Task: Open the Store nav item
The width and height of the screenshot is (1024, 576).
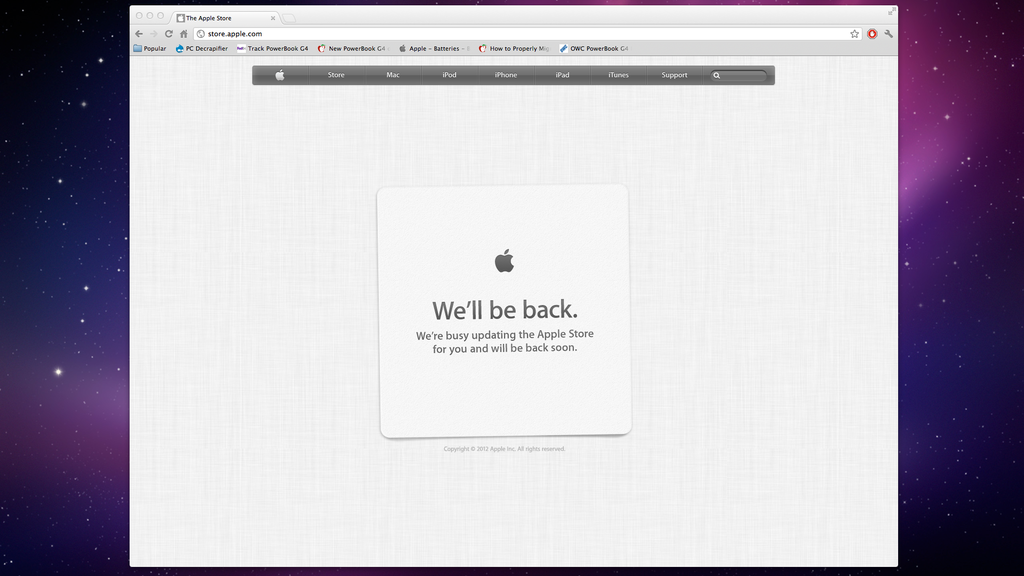Action: [x=336, y=75]
